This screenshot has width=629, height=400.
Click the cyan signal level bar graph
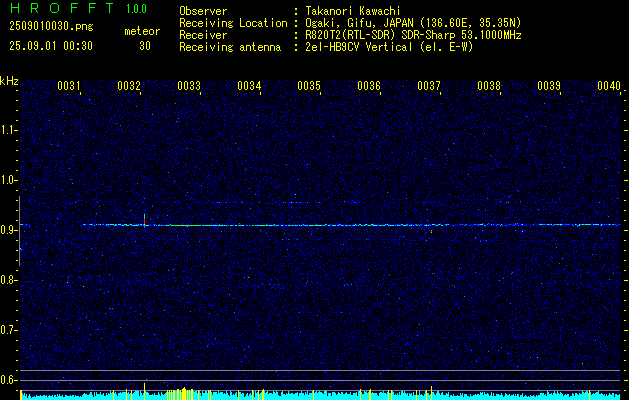click(320, 396)
